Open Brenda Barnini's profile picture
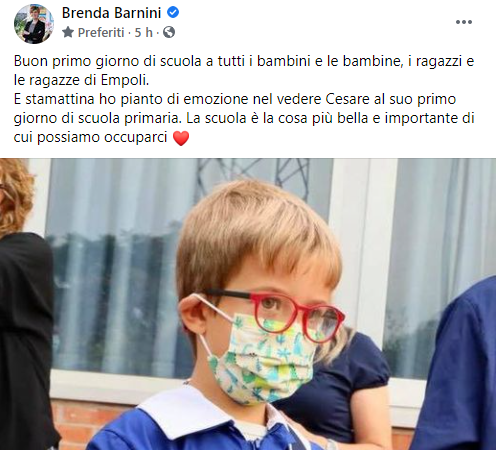 34,24
